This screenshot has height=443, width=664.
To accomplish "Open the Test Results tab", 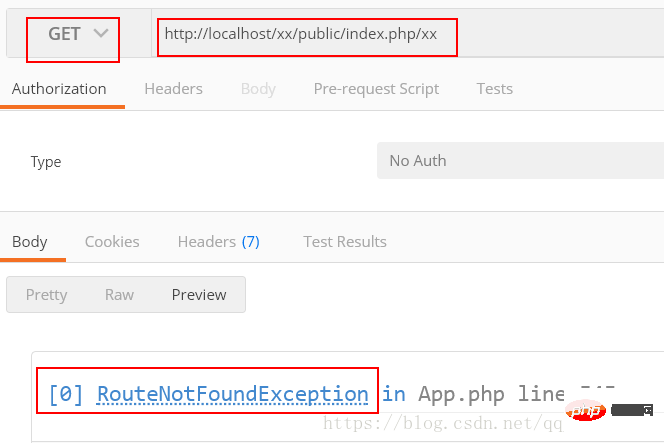I will 345,242.
